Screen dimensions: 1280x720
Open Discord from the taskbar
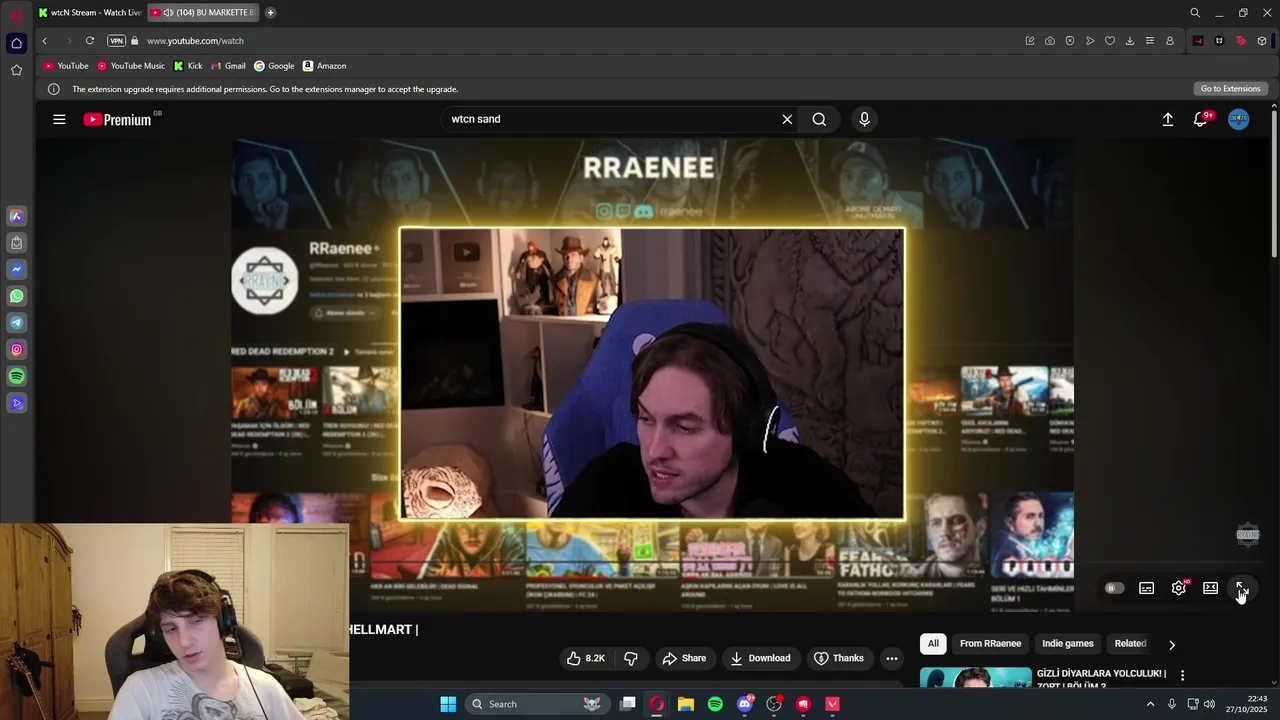(x=744, y=704)
